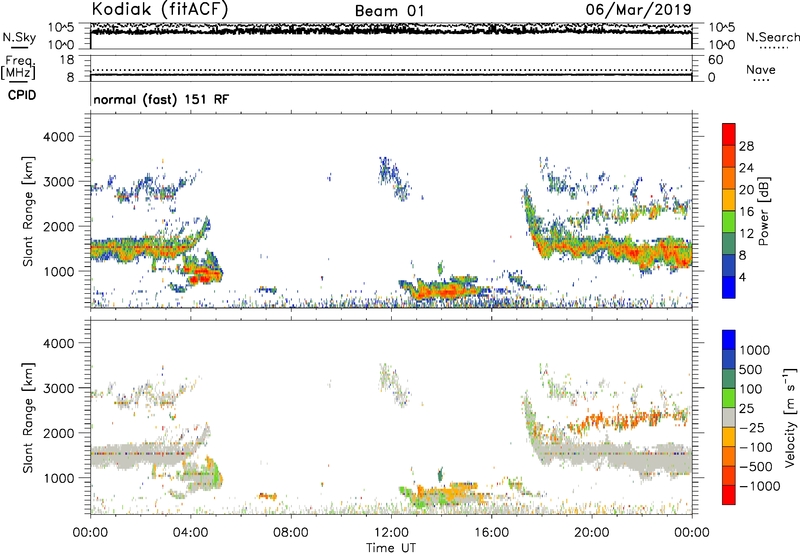The height and width of the screenshot is (554, 800).
Task: Click the '18' frequency axis tick label
Action: tap(66, 60)
